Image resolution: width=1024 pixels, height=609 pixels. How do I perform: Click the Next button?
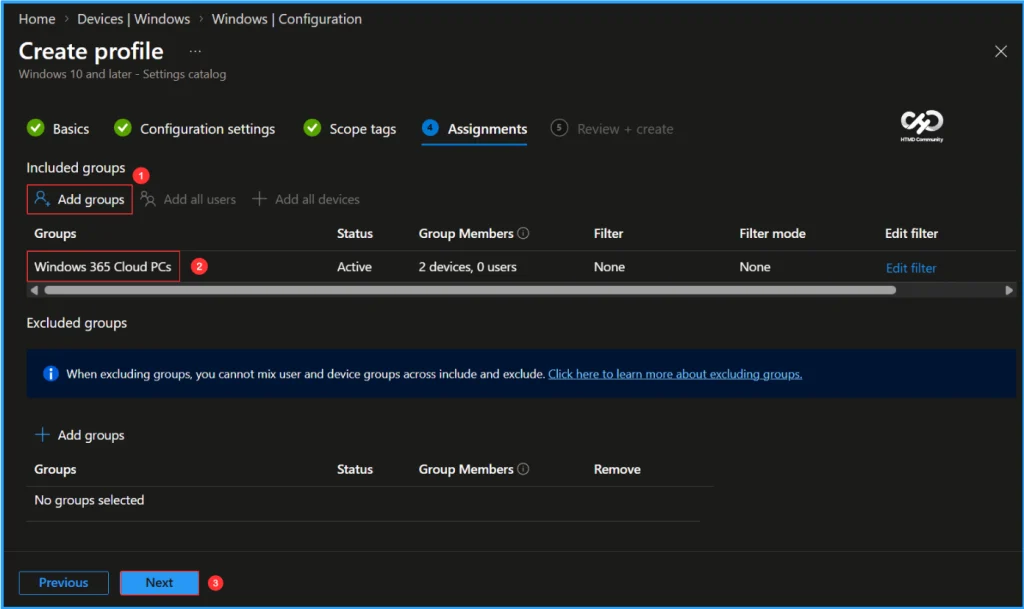(159, 582)
